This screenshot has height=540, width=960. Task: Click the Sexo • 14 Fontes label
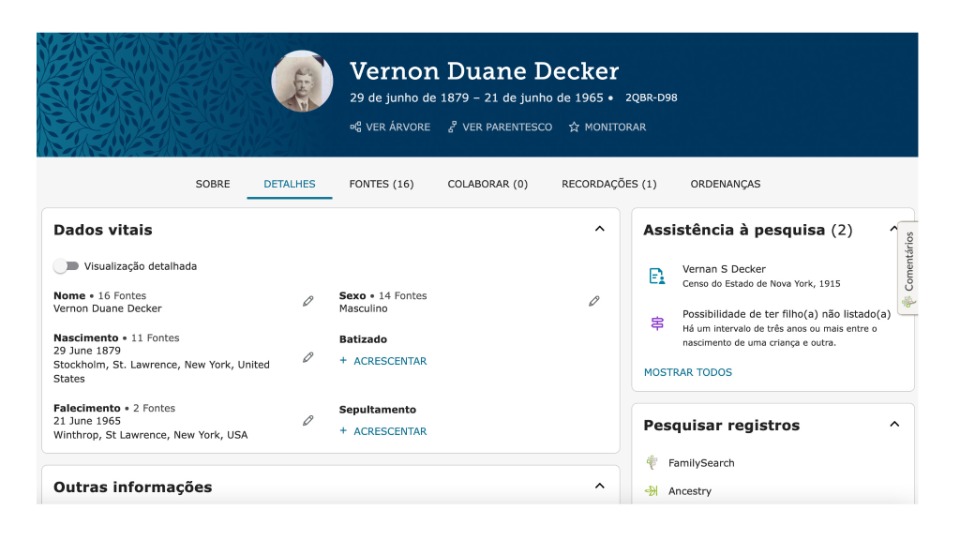click(x=383, y=296)
